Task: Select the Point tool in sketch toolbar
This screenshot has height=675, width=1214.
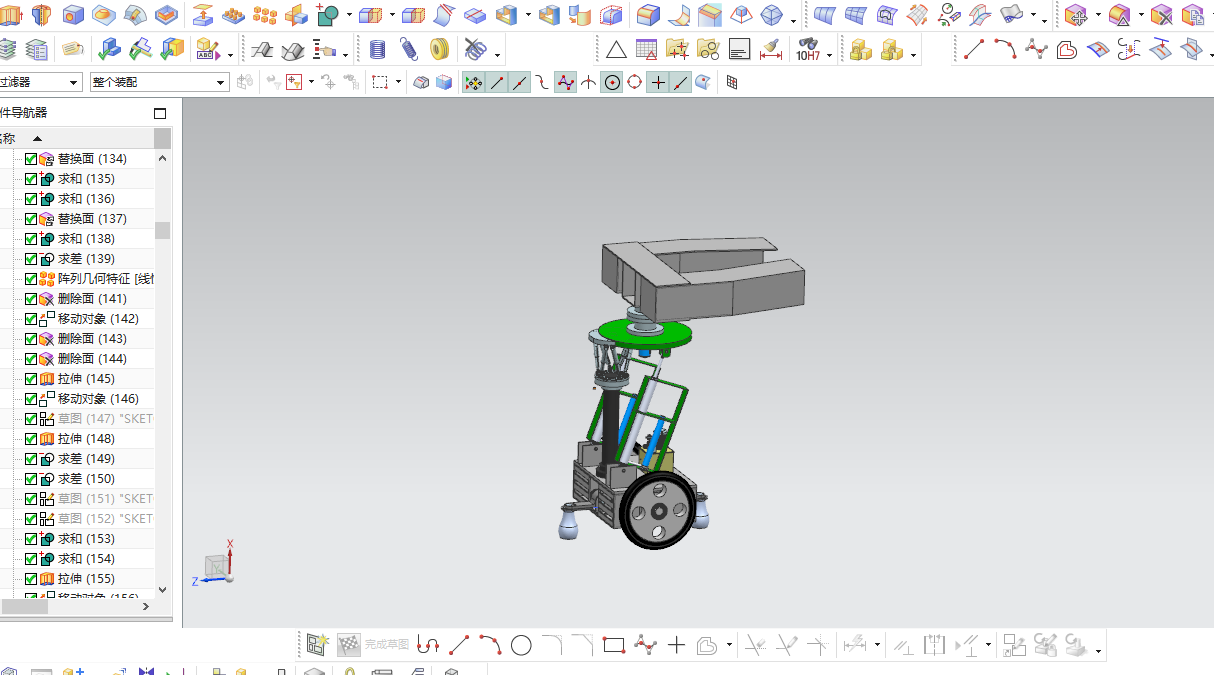Action: 676,645
